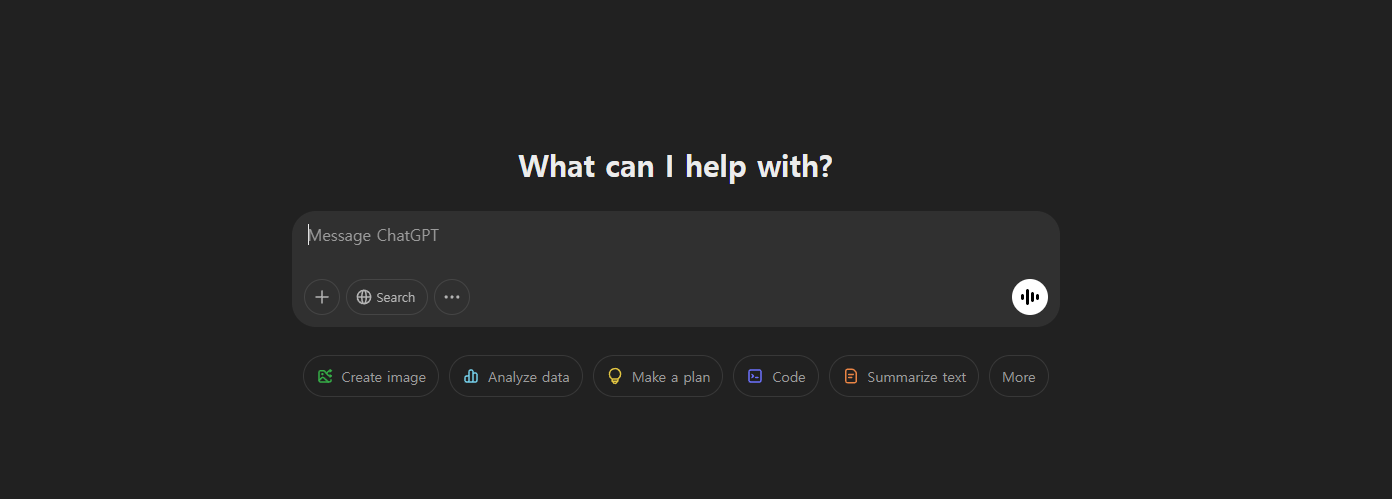Start voice mode with waveform button

[x=1030, y=297]
